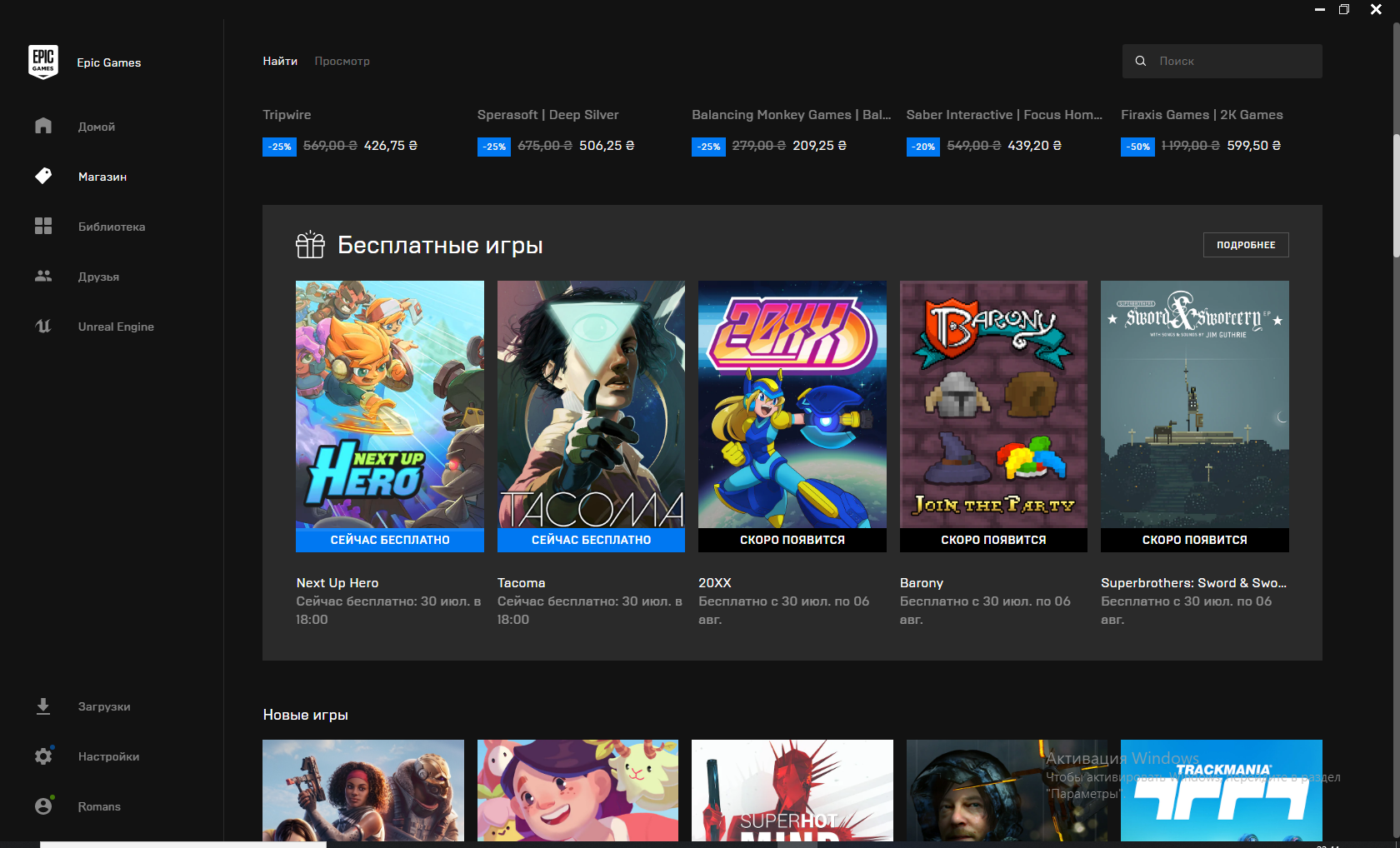Click the Tacoma title text
Viewport: 1400px width, 848px height.
click(x=522, y=583)
